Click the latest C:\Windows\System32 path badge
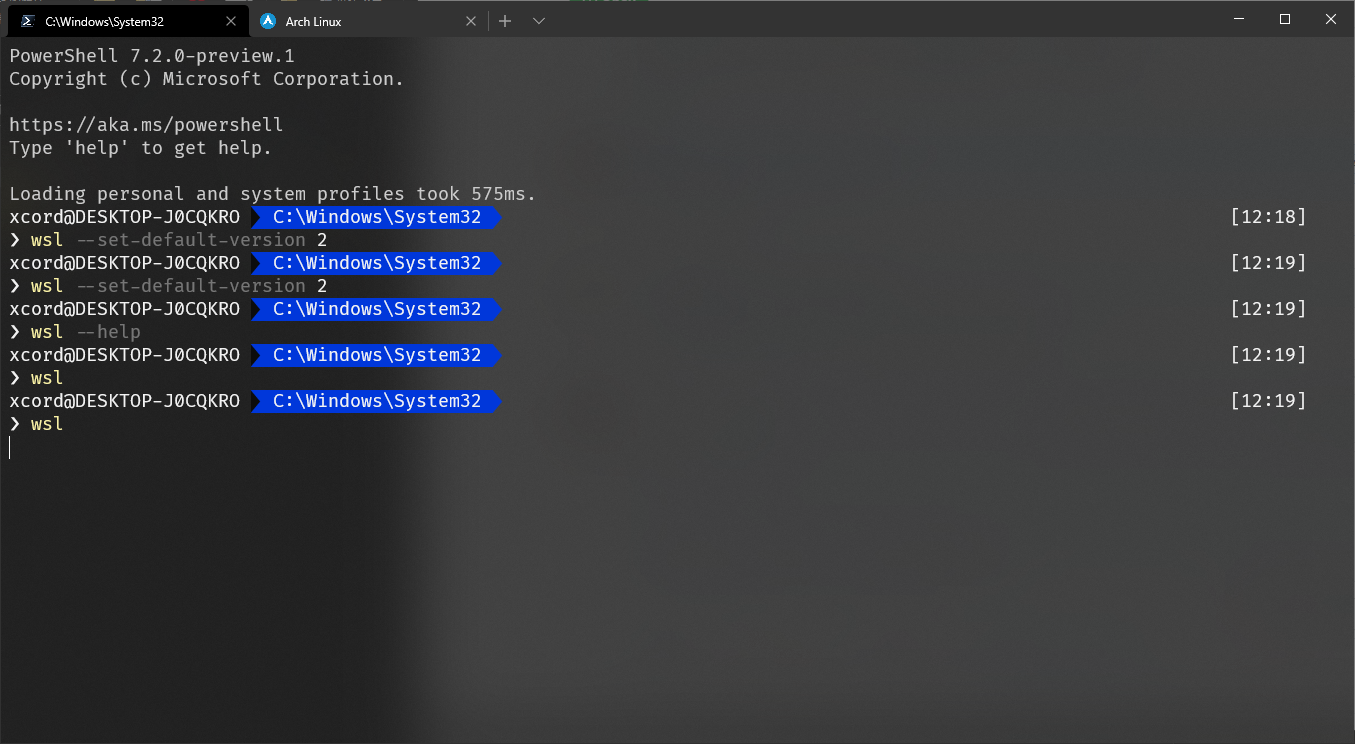The height and width of the screenshot is (744, 1355). tap(375, 401)
